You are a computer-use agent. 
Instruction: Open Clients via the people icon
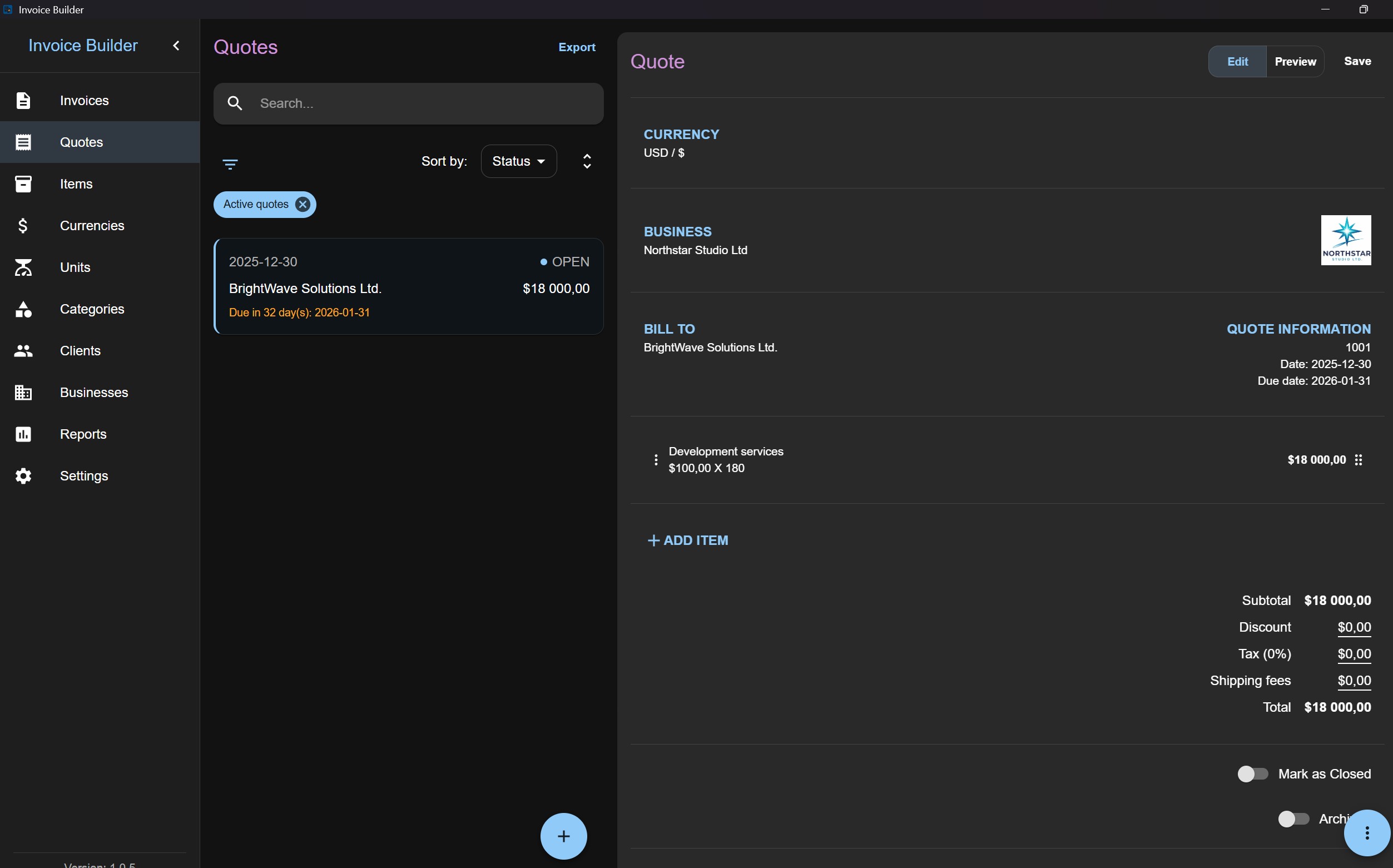(23, 351)
